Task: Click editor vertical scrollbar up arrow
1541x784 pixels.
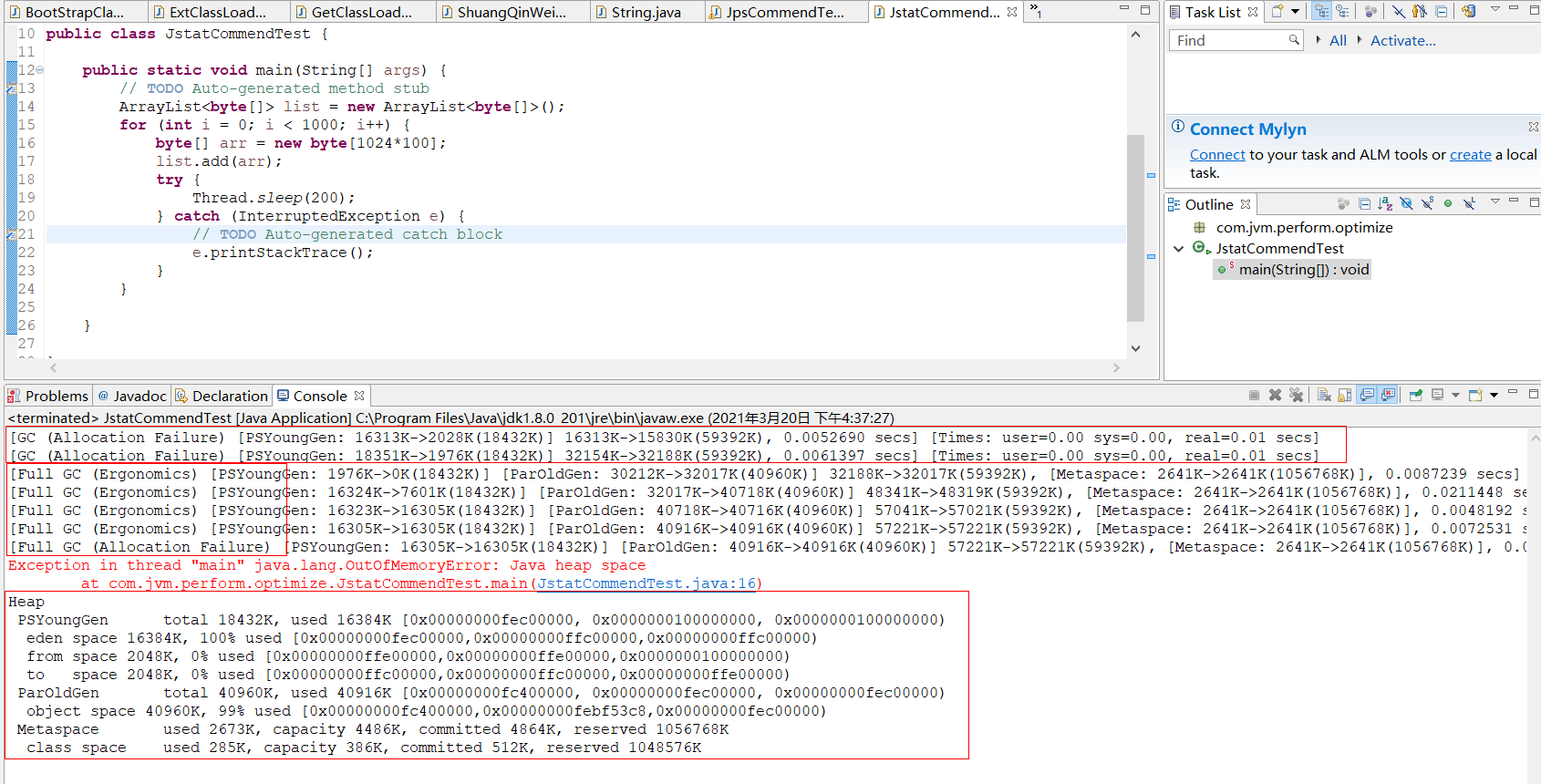Action: click(1135, 35)
